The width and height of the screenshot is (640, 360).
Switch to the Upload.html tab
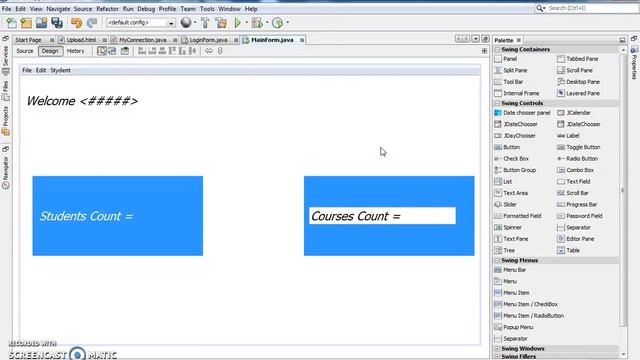click(x=82, y=40)
